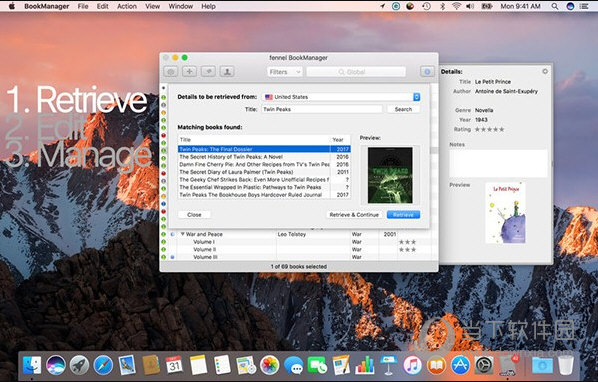This screenshot has height=382, width=598.
Task: Open Launchpad rocket icon in dock
Action: (79, 365)
